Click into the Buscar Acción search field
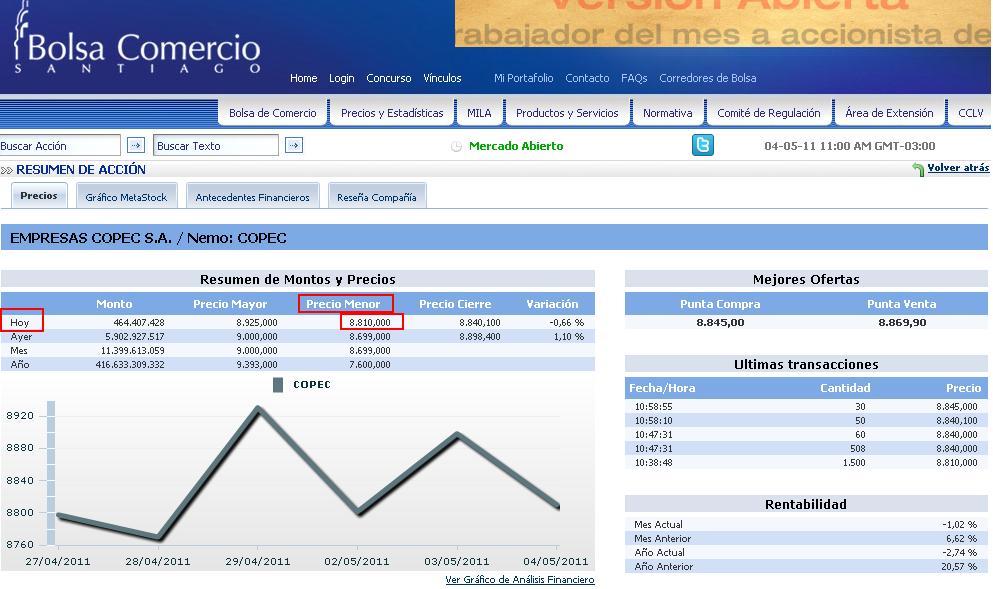Viewport: 993px width, 589px height. (60, 146)
